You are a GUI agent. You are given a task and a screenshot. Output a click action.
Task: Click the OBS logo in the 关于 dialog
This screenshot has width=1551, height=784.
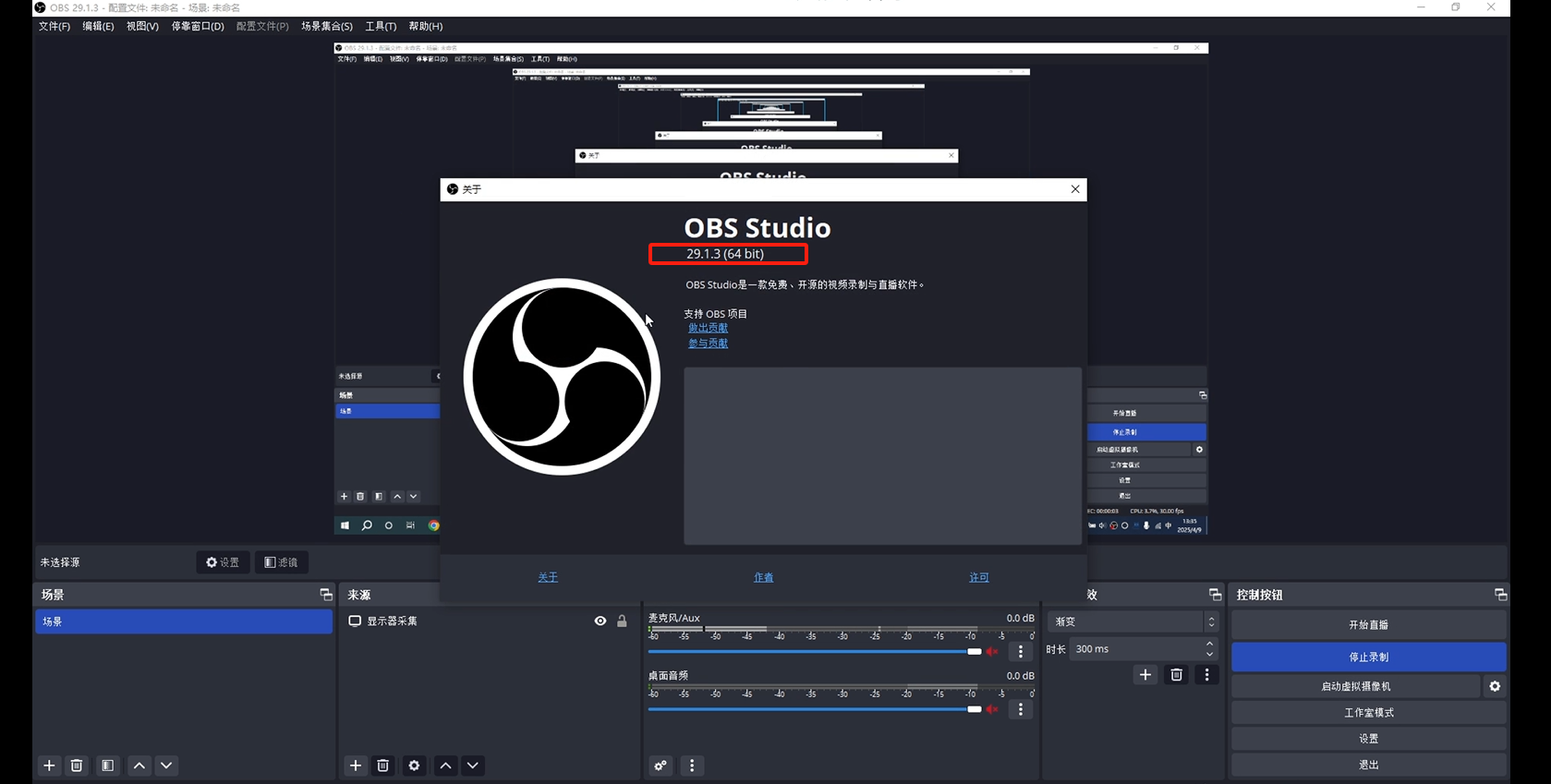562,377
